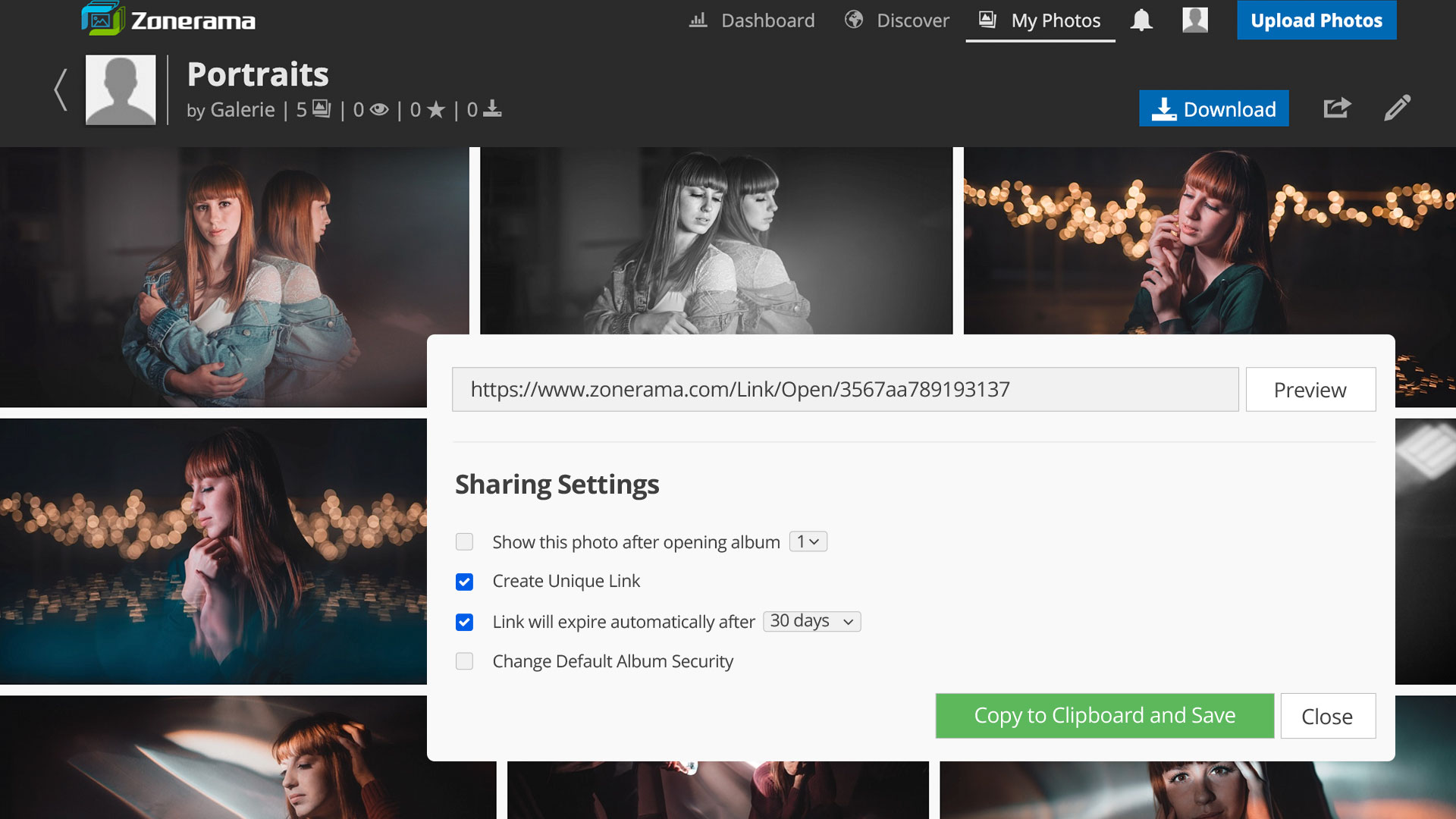Open the user profile avatar menu
The image size is (1456, 819).
tap(1195, 20)
